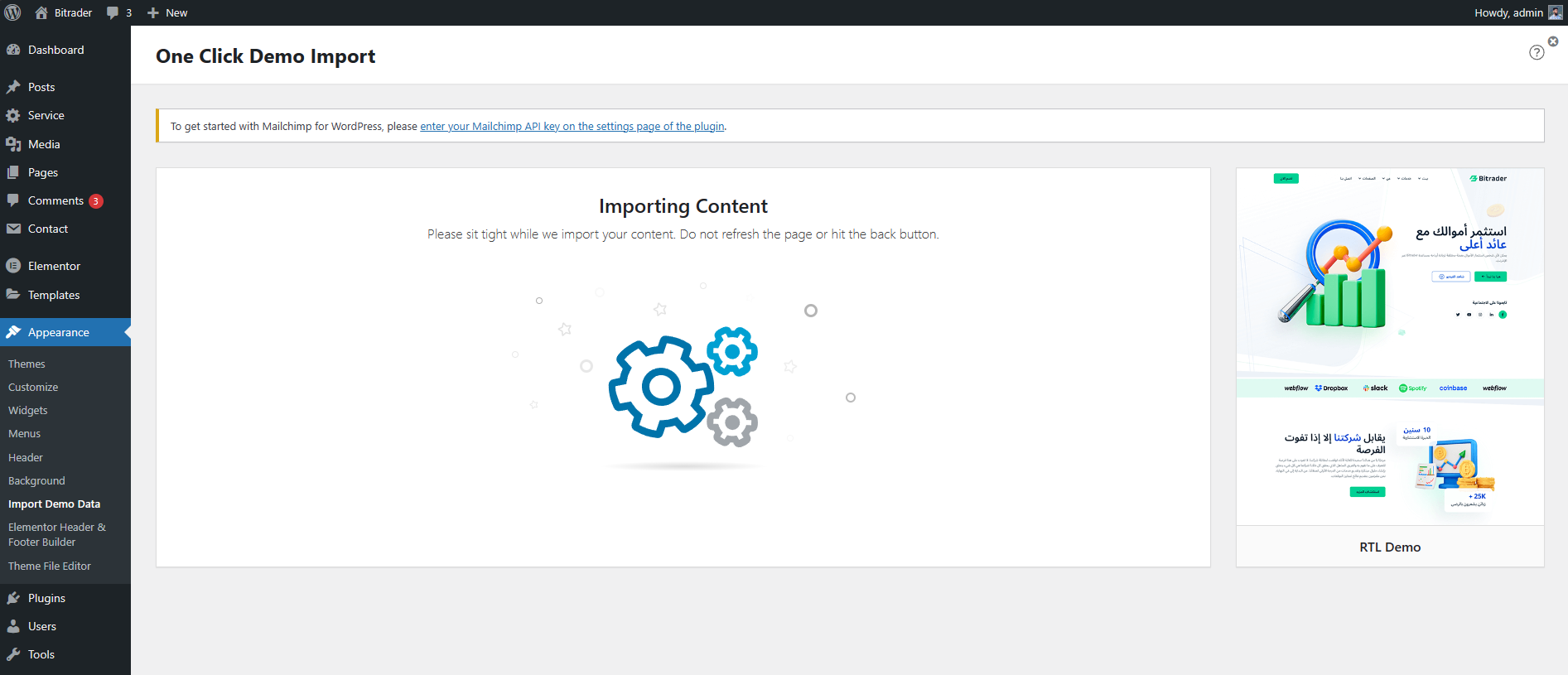Screen dimensions: 1568x675
Task: Expand the Appearance menu section
Action: [x=58, y=332]
